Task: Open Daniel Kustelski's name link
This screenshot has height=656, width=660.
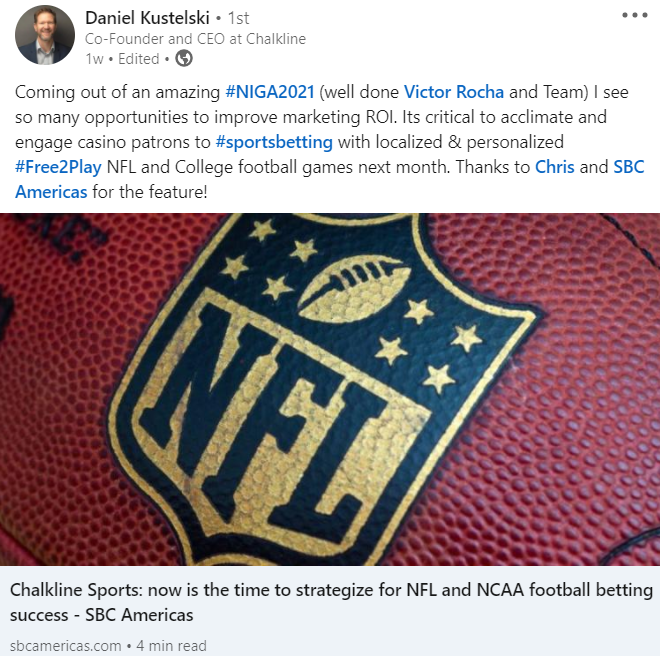Action: (147, 18)
